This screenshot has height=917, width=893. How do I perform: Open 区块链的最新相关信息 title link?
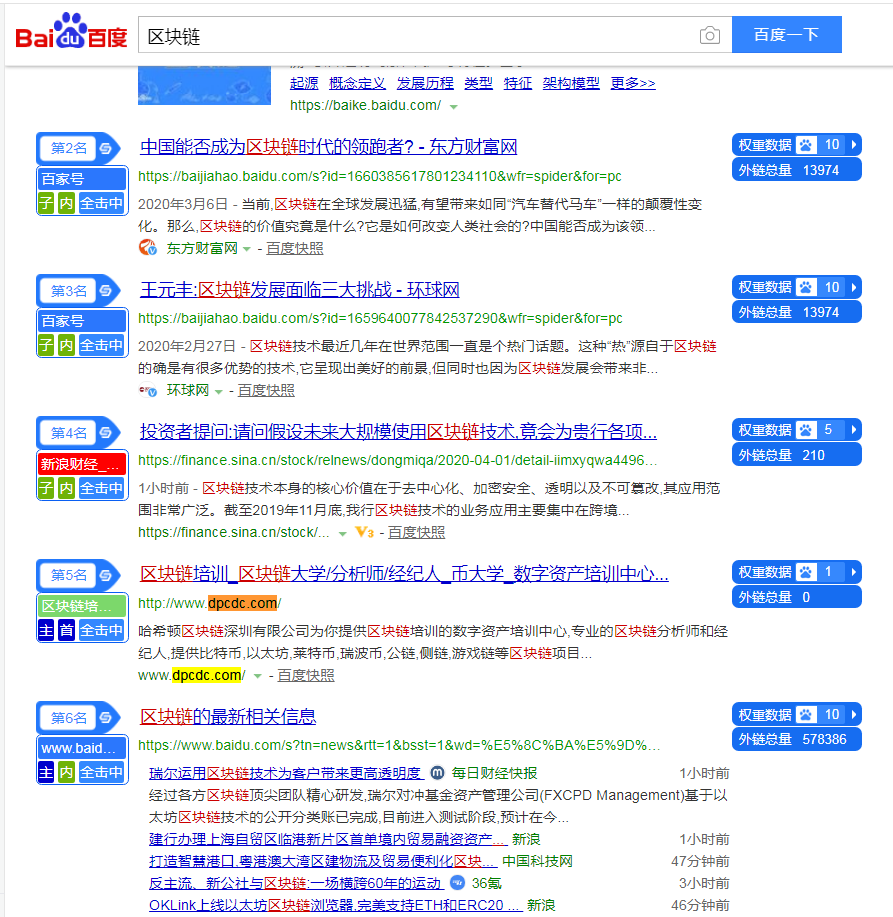coord(228,716)
